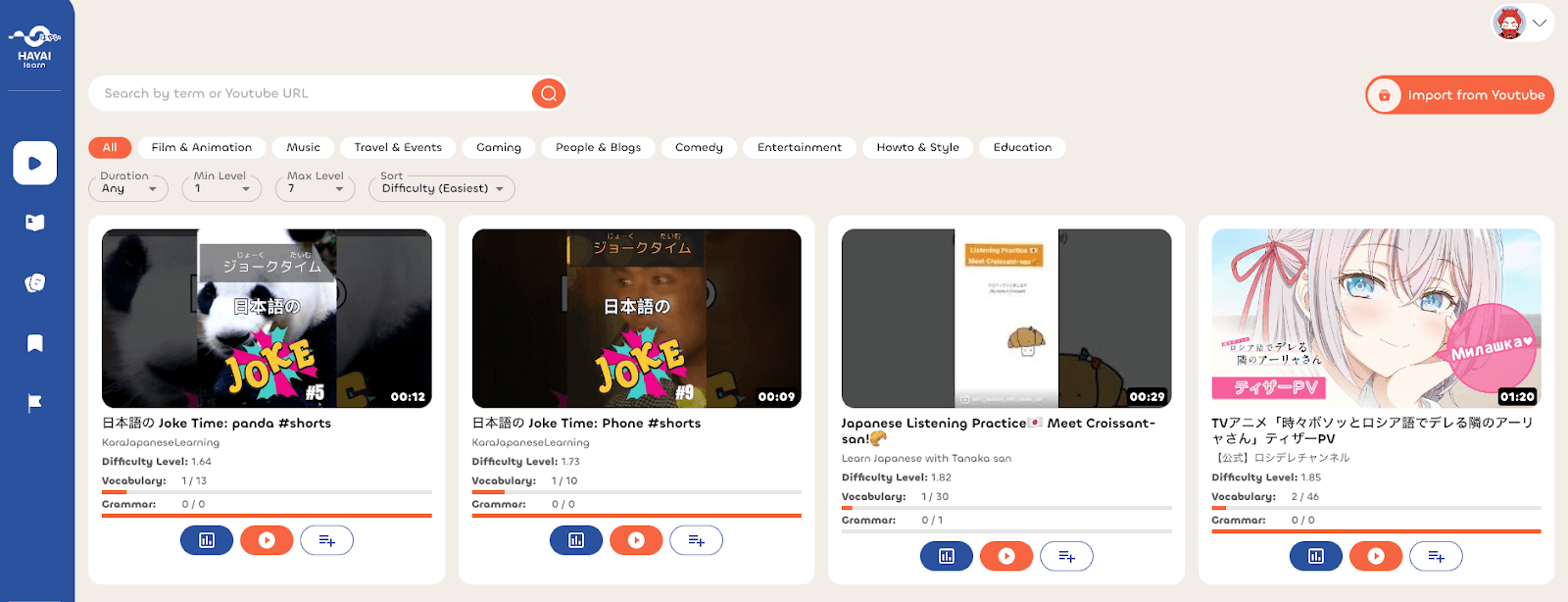This screenshot has height=602, width=1568.
Task: Open title TVアニメ ロシア語でデレる隣のアーリャさん ティザーPV
Action: pos(1372,430)
